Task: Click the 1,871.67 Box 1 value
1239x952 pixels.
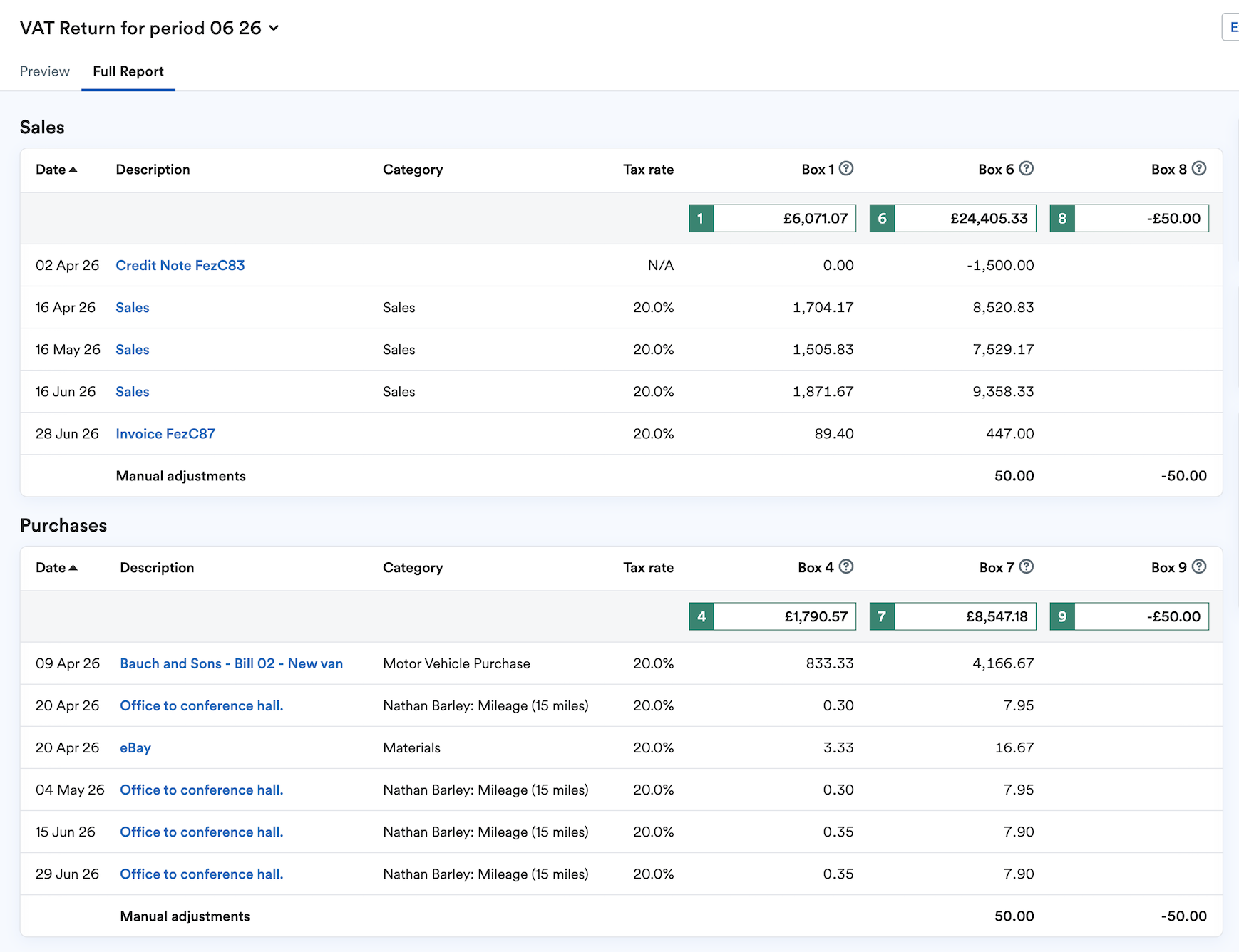Action: (823, 391)
